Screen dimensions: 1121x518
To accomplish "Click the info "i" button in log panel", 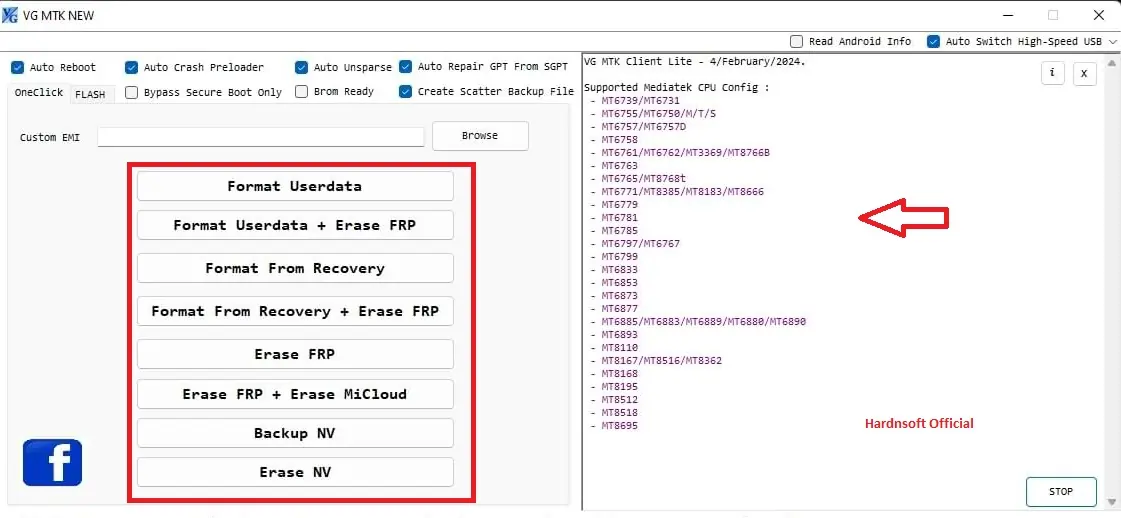I will 1052,73.
